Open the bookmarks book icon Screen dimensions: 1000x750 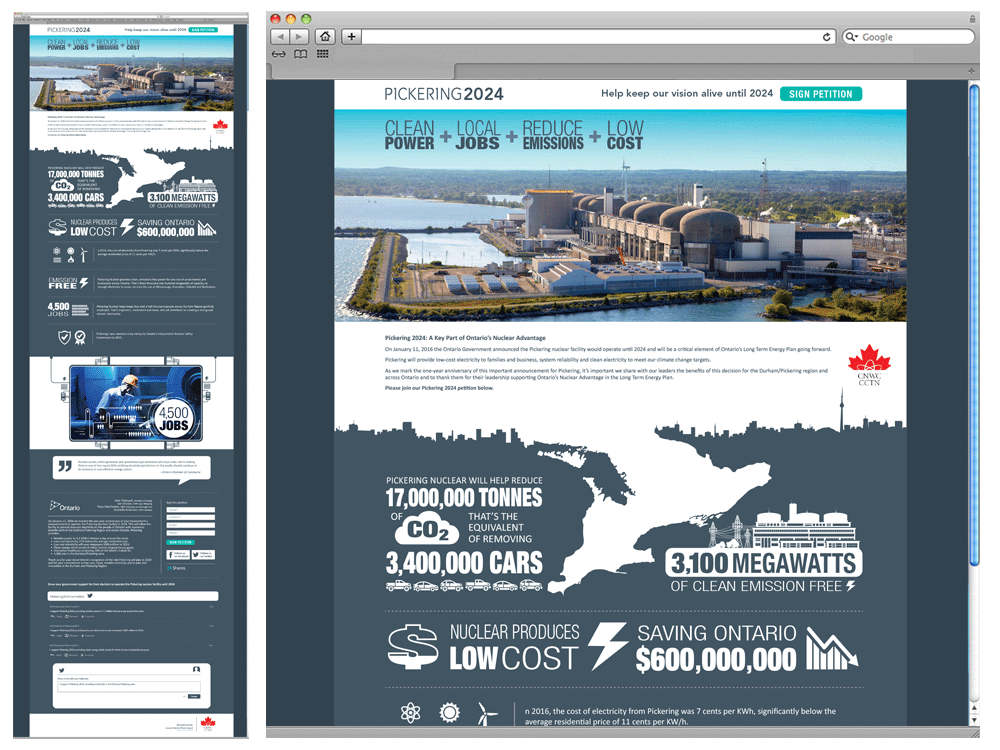(x=300, y=54)
